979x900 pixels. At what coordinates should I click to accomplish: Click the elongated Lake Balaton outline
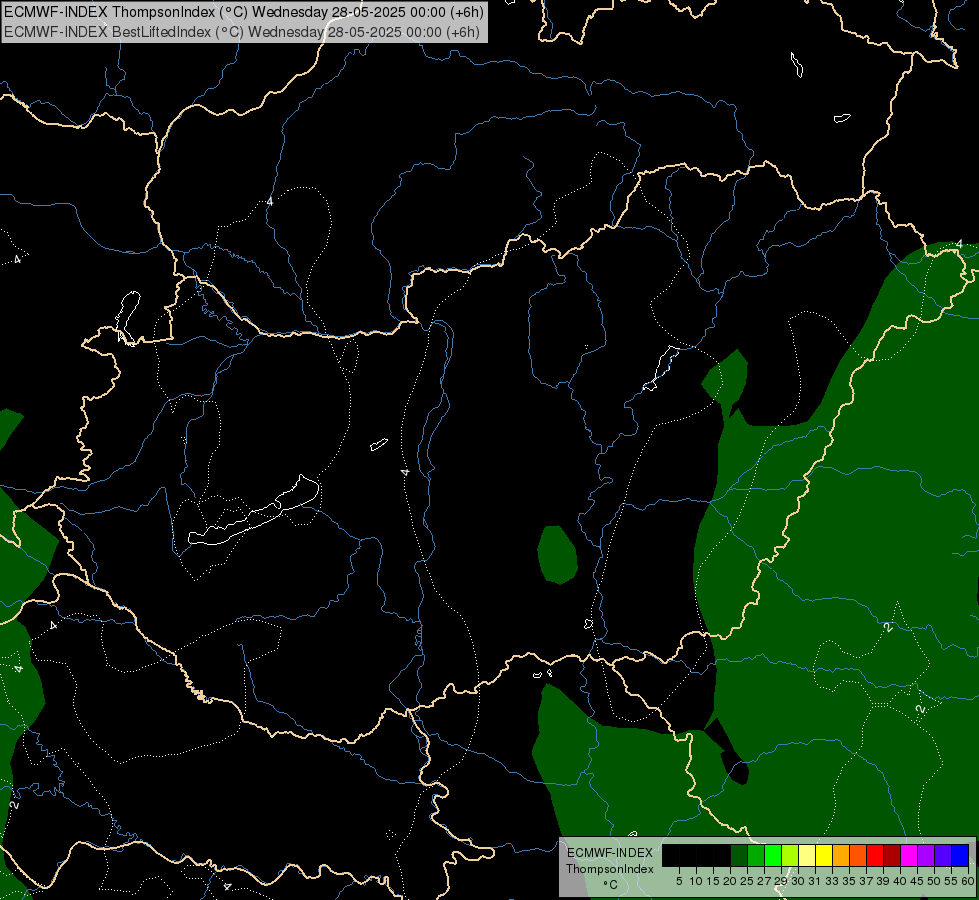pyautogui.click(x=253, y=512)
